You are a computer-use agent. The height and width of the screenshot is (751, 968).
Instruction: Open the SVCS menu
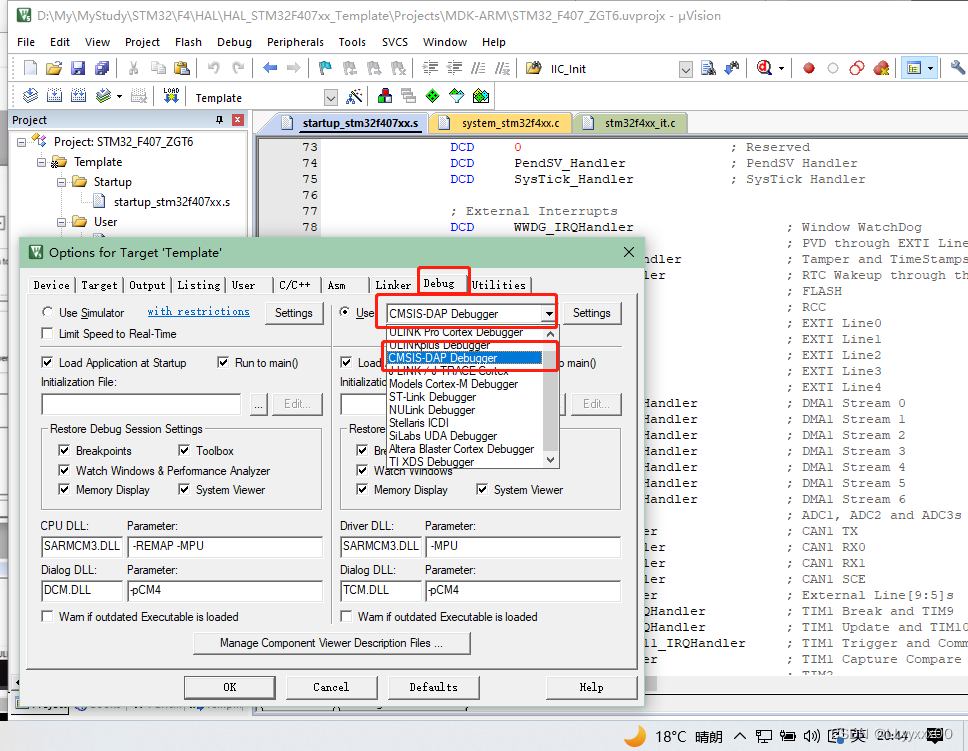394,42
